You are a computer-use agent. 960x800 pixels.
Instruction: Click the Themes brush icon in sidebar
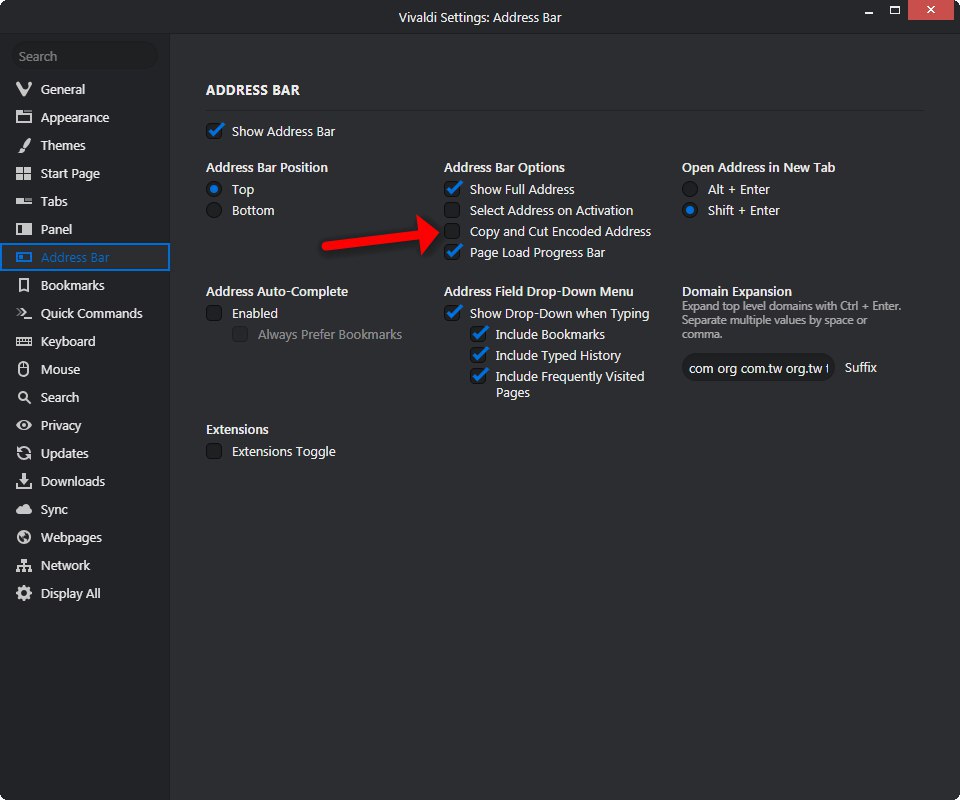click(24, 145)
